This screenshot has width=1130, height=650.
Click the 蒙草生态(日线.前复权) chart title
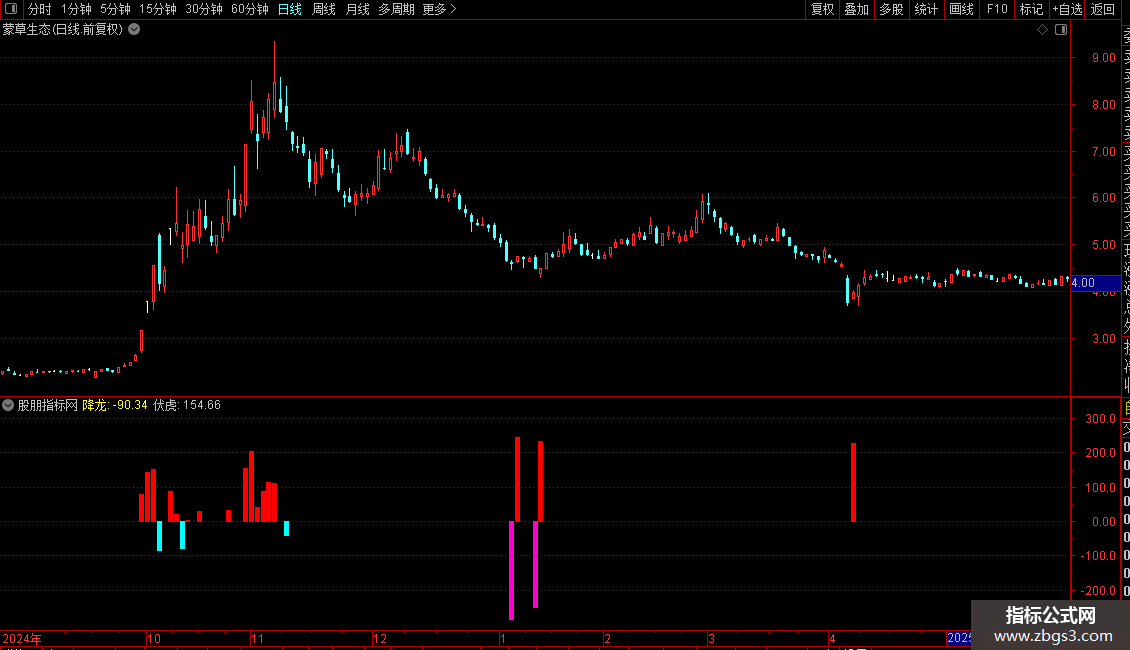(63, 30)
